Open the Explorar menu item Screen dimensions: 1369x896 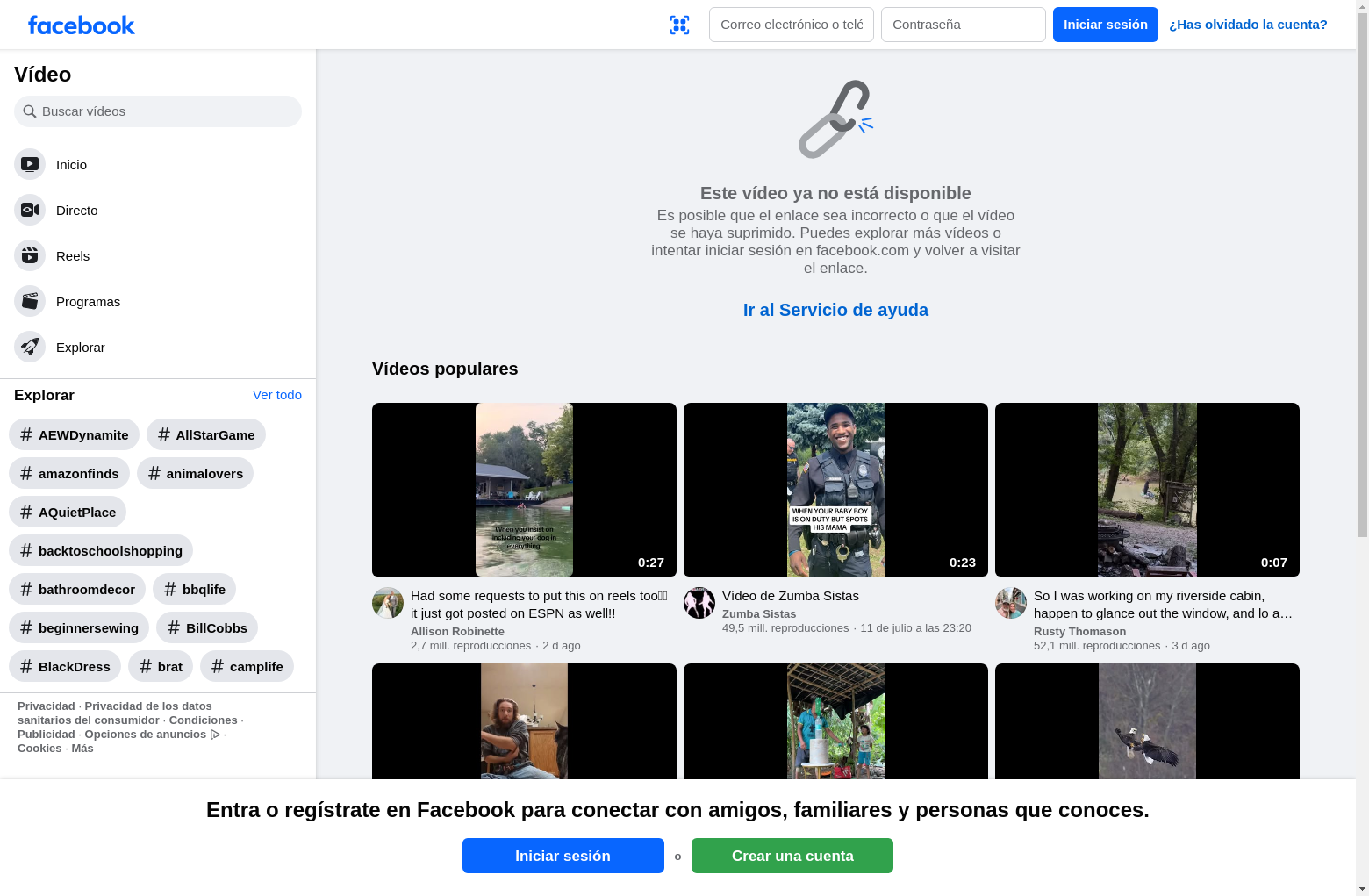(158, 347)
